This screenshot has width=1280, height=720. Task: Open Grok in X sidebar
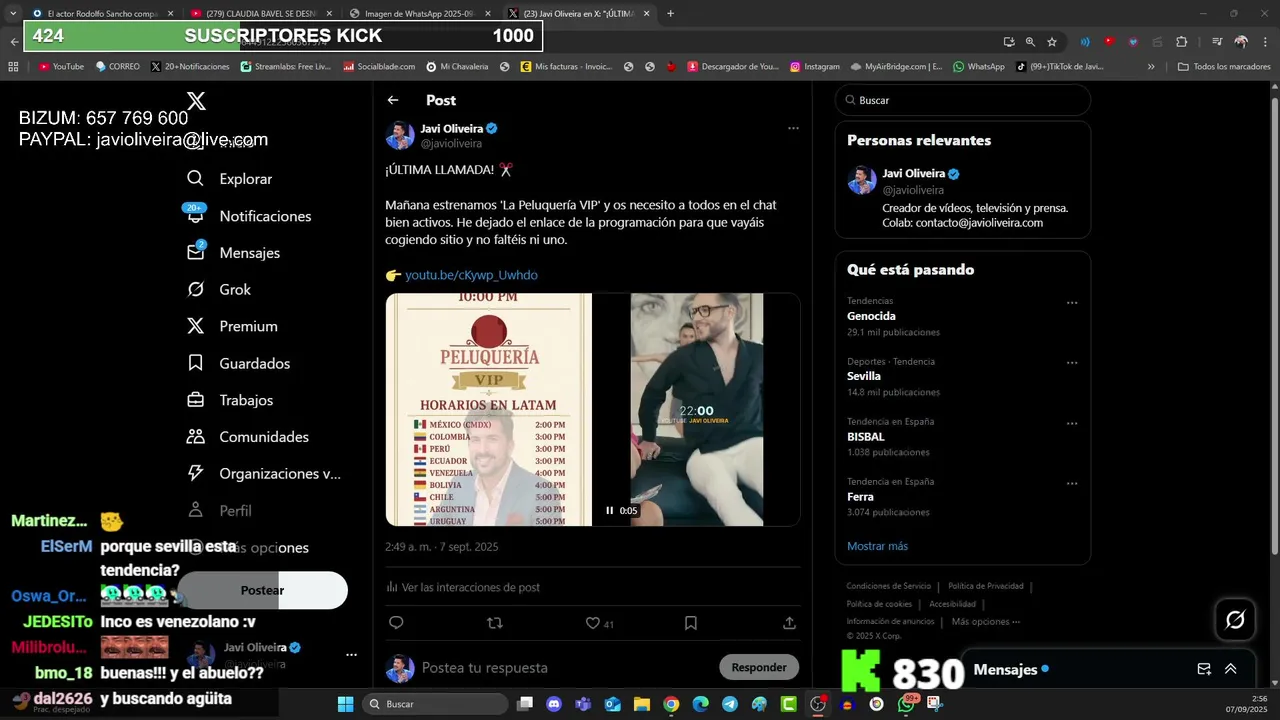point(219,290)
